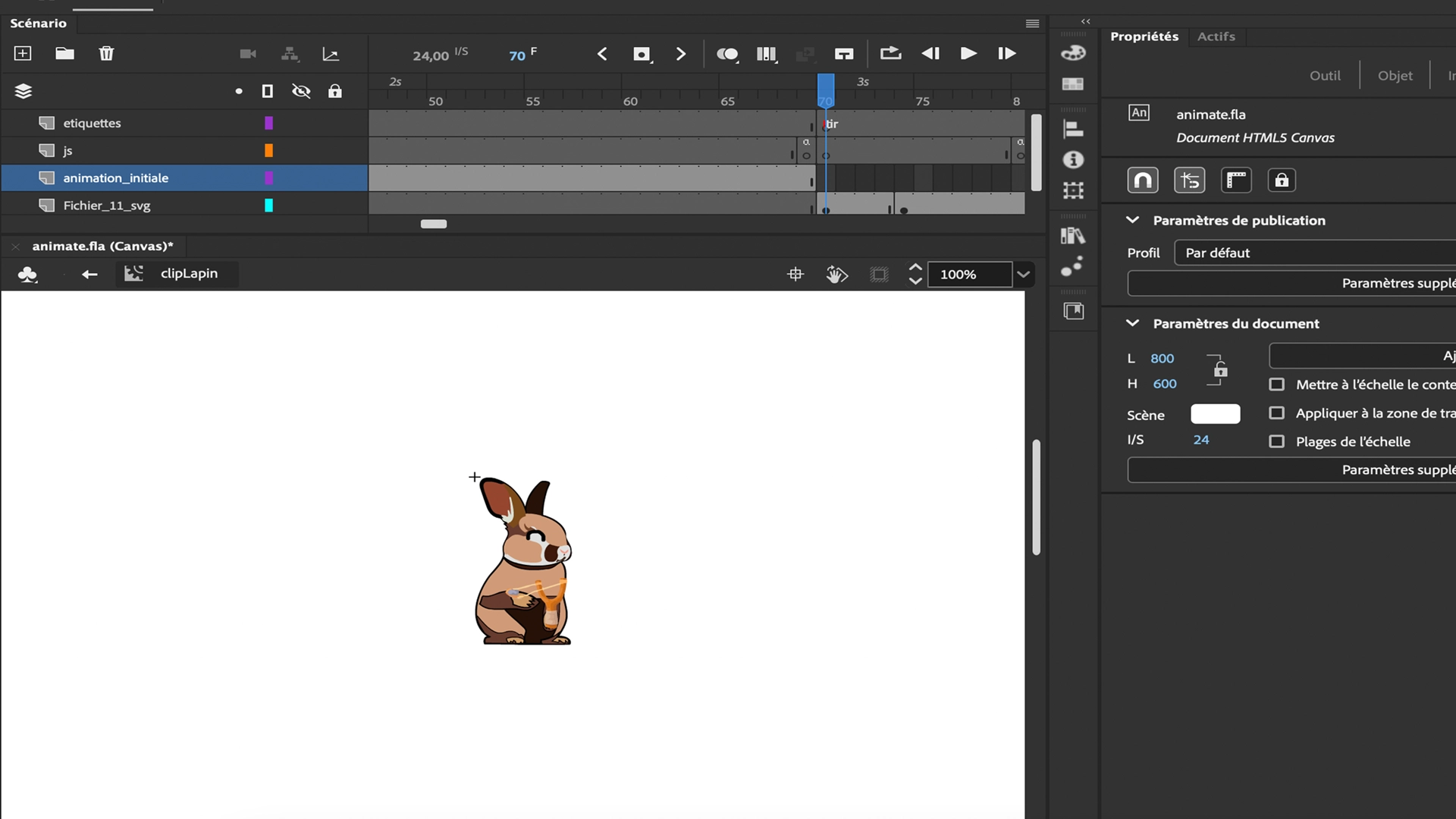Go back with the stage back arrow
This screenshot has width=1456, height=819.
pos(89,274)
